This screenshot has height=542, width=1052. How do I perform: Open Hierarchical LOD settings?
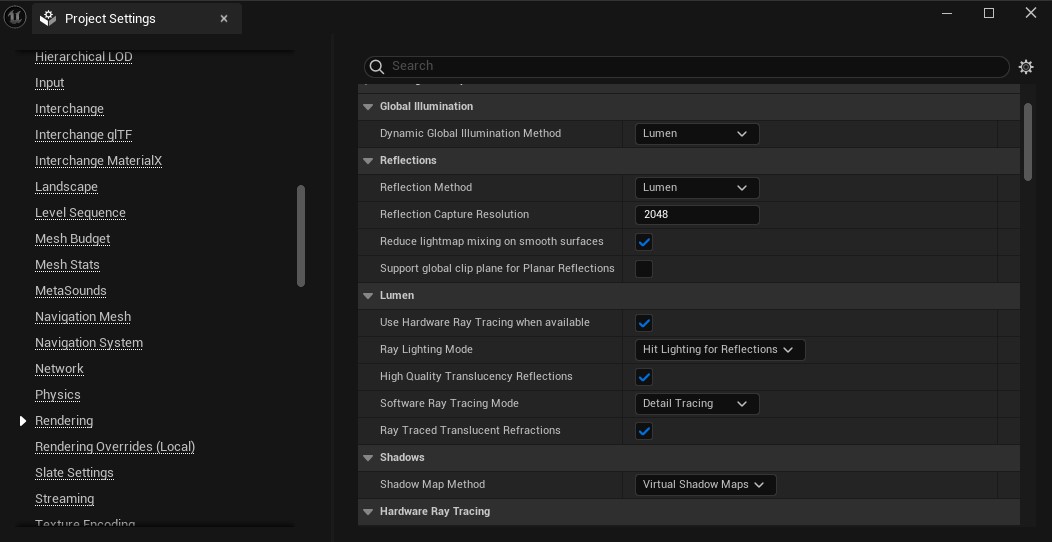(x=83, y=57)
